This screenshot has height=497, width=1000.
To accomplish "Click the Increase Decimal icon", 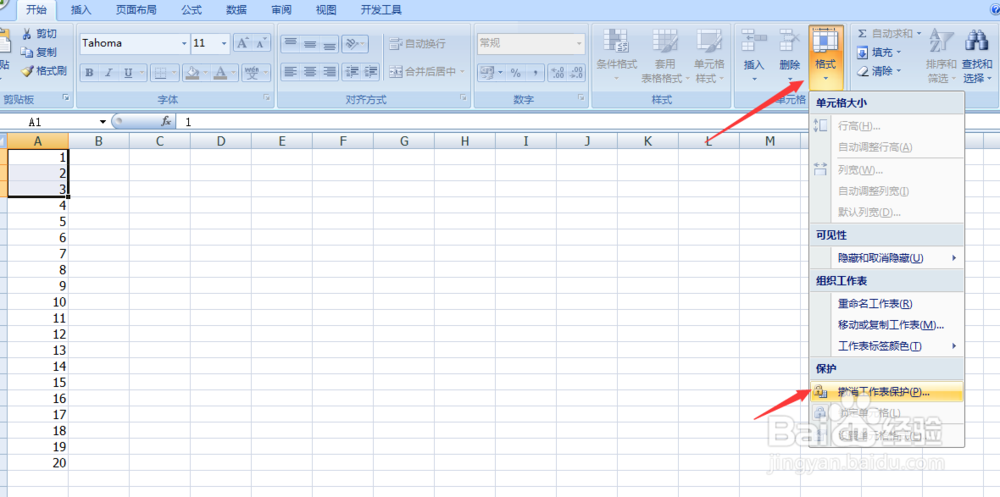I will pos(557,73).
